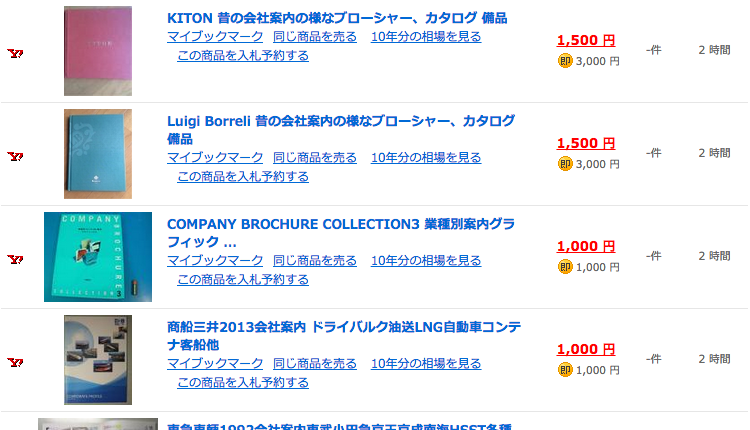Open the pink KITON brochure thumbnail
Viewport: 750px width, 430px height.
[98, 51]
